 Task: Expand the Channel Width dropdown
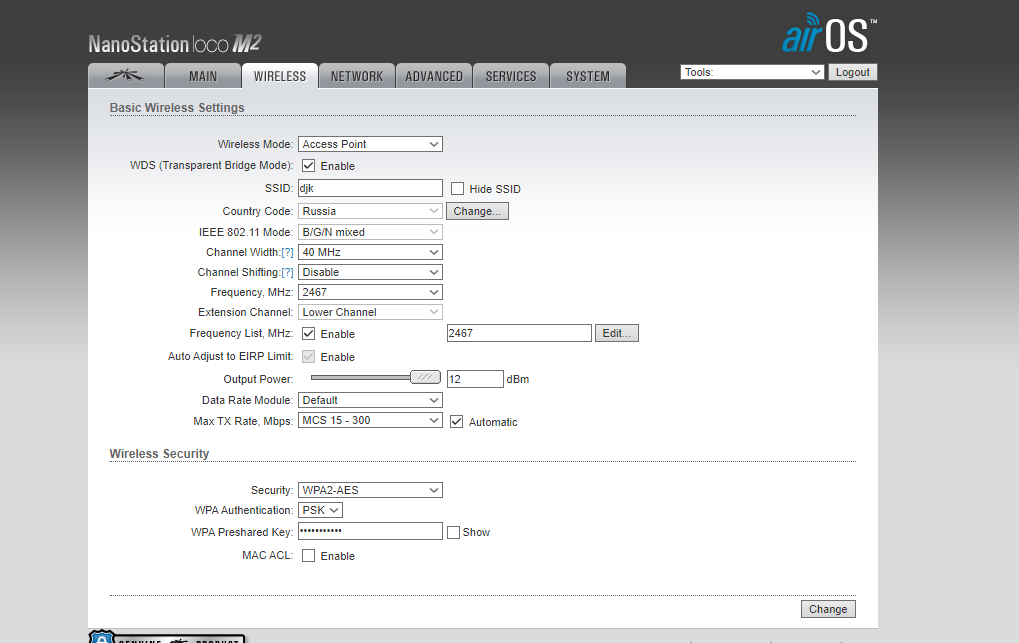pos(370,252)
